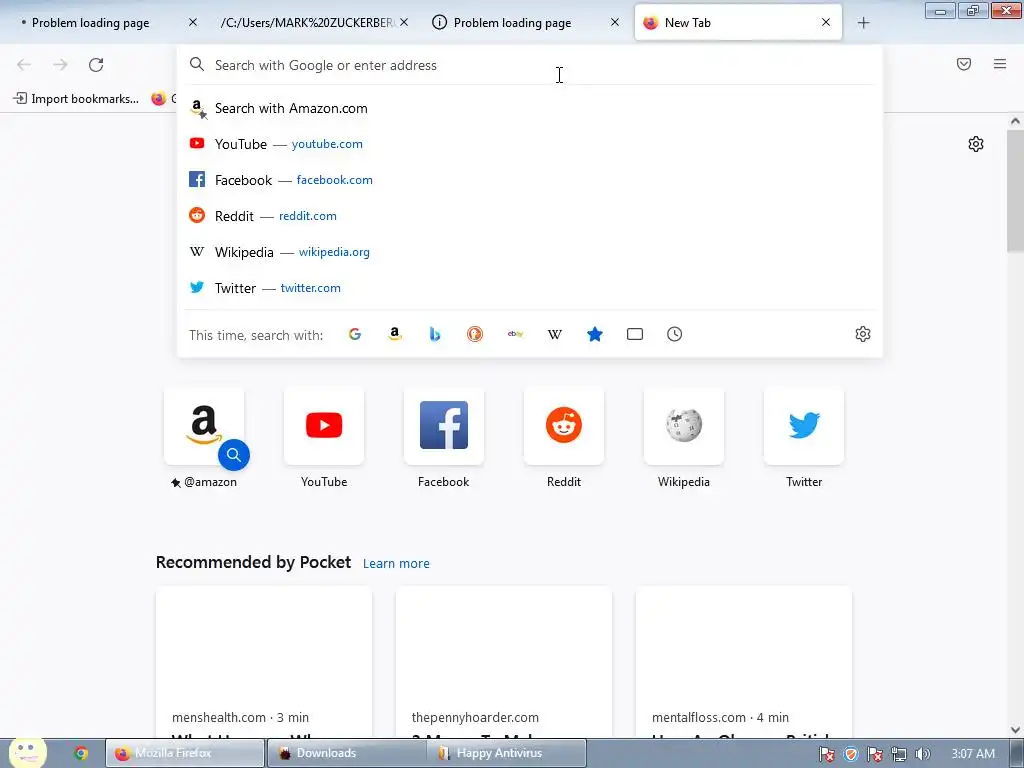Search this time with Bing

coord(435,334)
